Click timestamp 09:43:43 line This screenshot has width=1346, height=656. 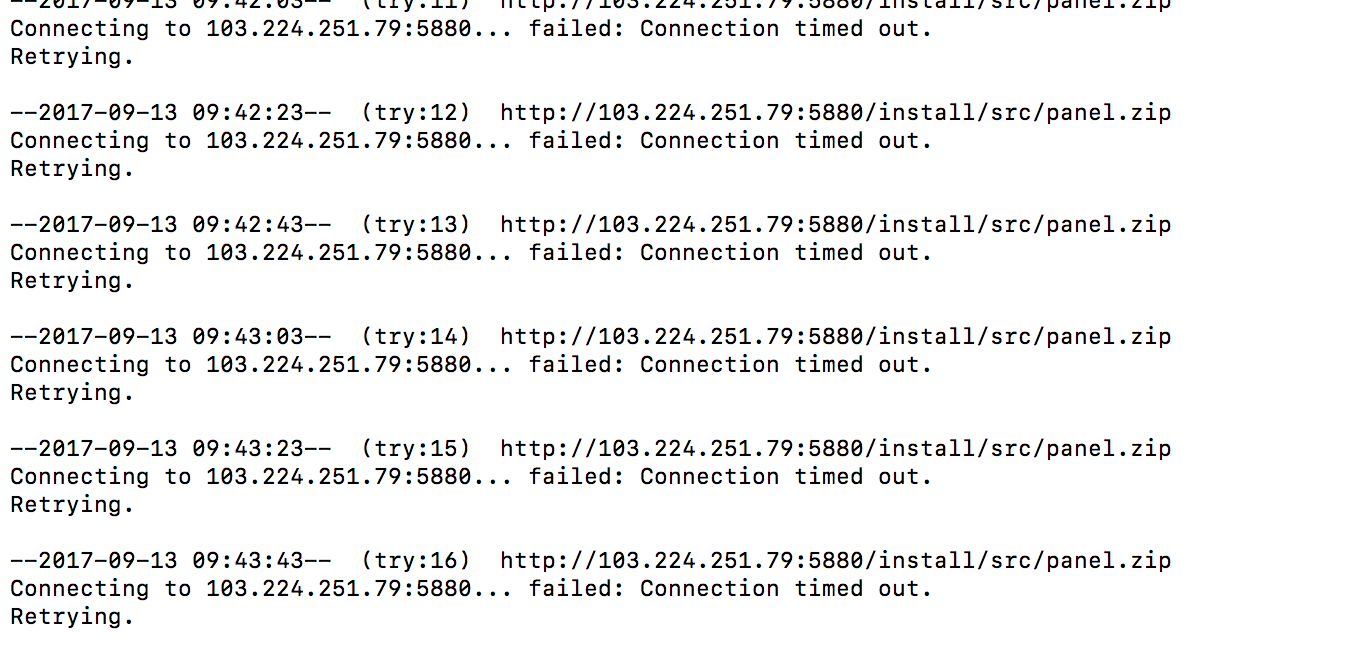pyautogui.click(x=171, y=560)
